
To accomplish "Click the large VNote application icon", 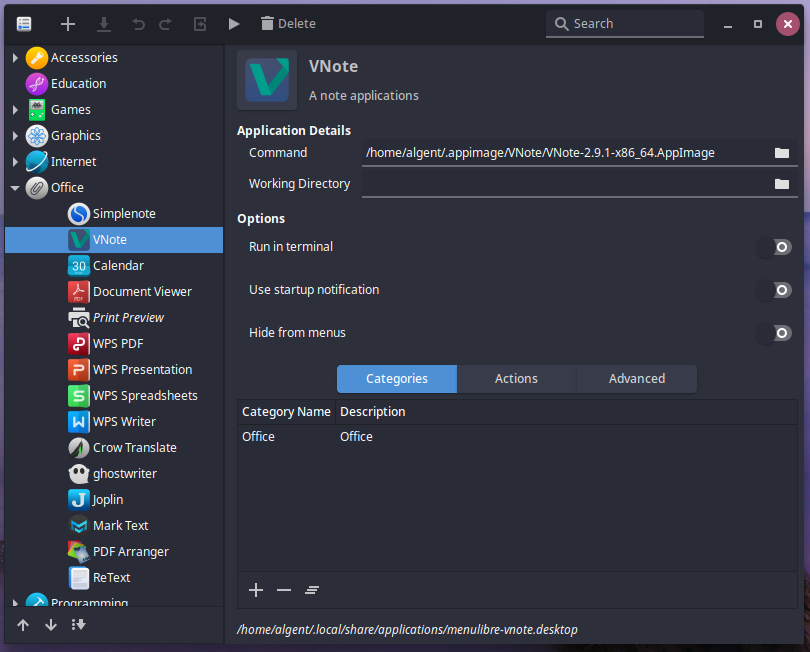I will pyautogui.click(x=267, y=80).
